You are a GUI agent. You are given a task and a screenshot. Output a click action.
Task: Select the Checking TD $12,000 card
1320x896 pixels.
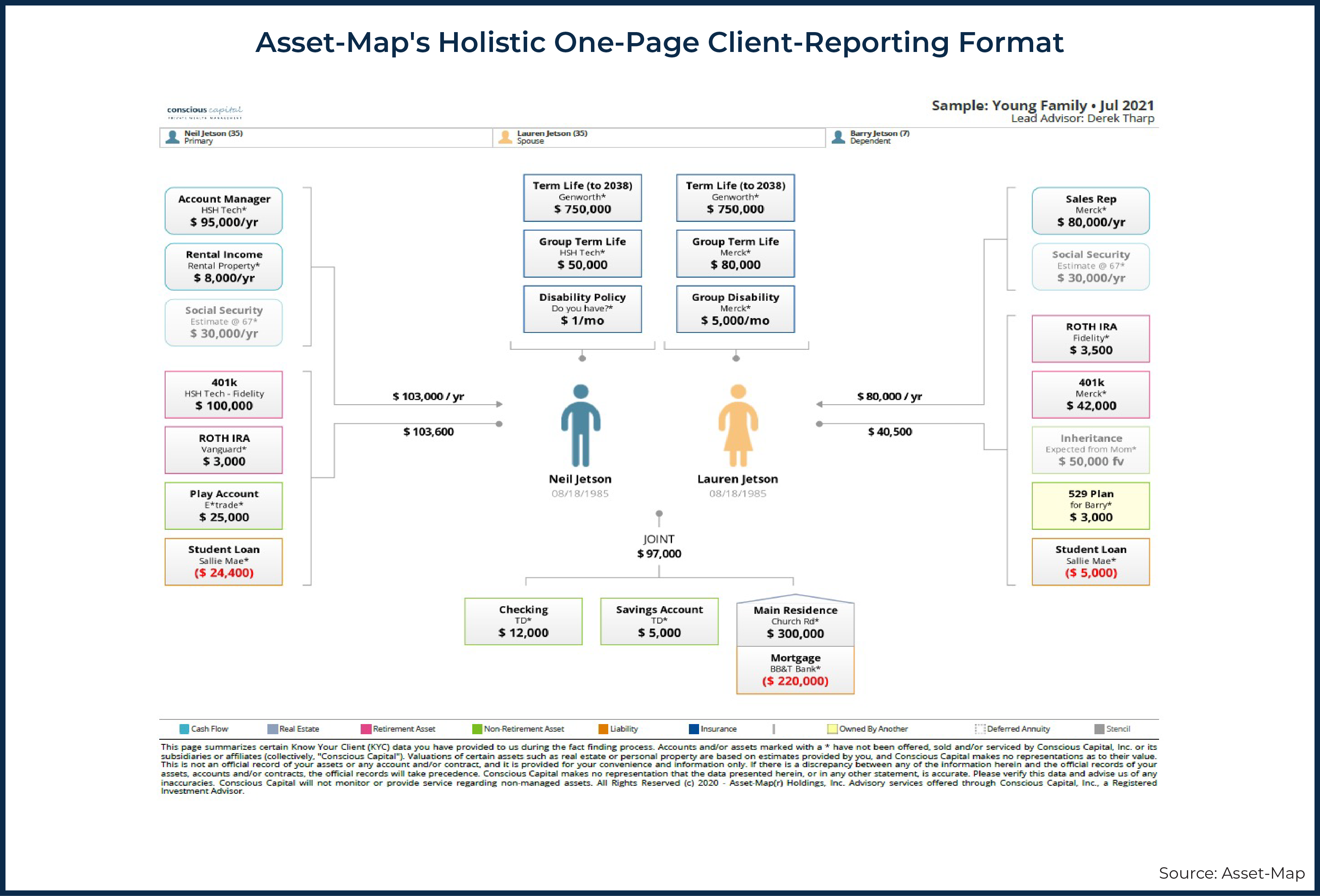point(523,621)
